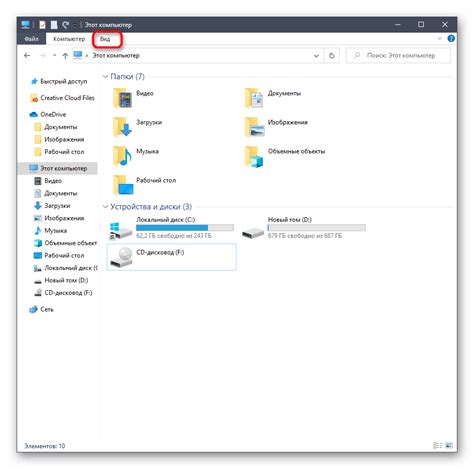Select CD-дисковод (F:) drive icon
474x469 pixels.
[x=121, y=257]
